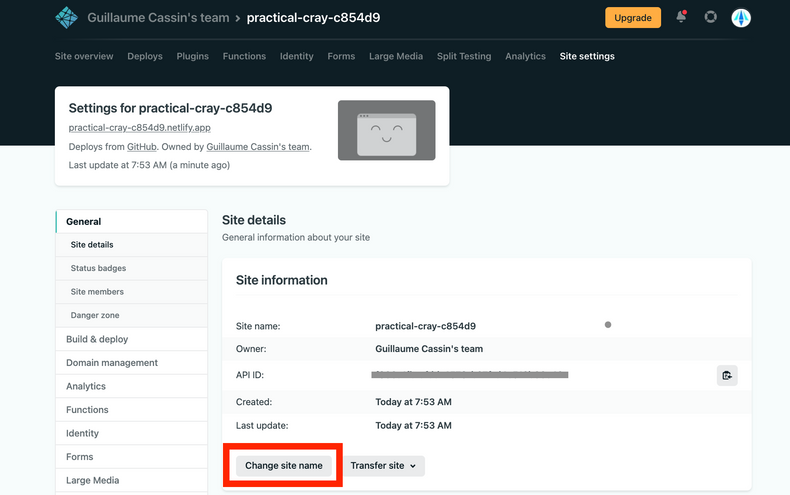Click the Netlify logo icon
Screen dimensions: 790x495
click(67, 18)
